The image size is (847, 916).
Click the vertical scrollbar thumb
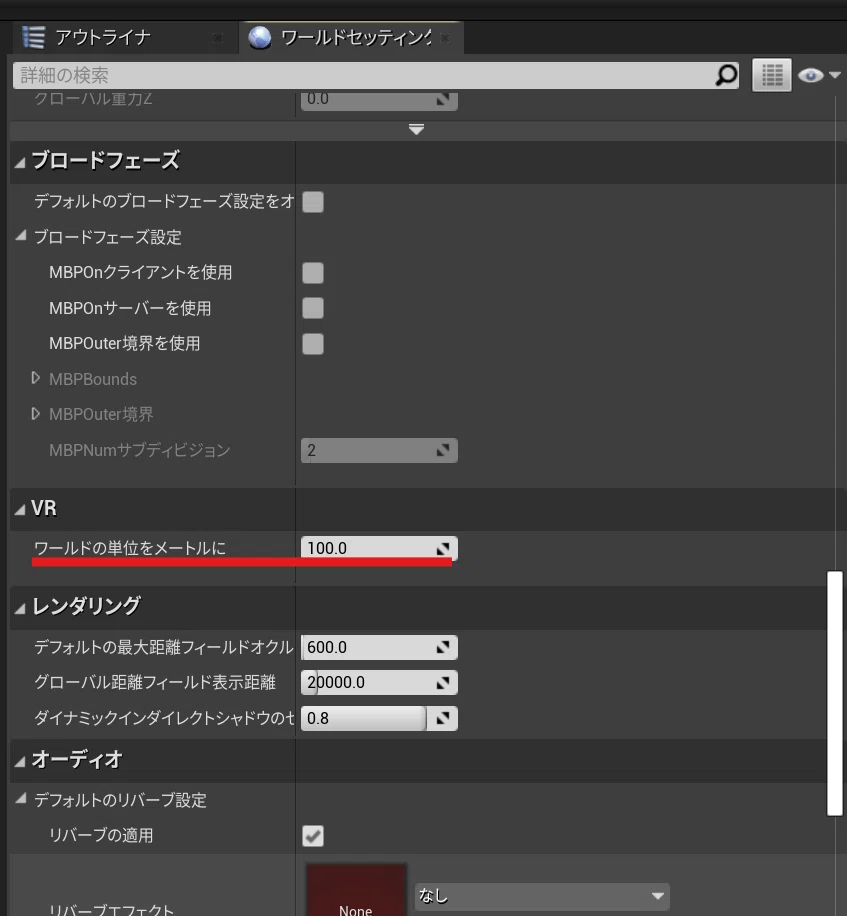pyautogui.click(x=835, y=693)
